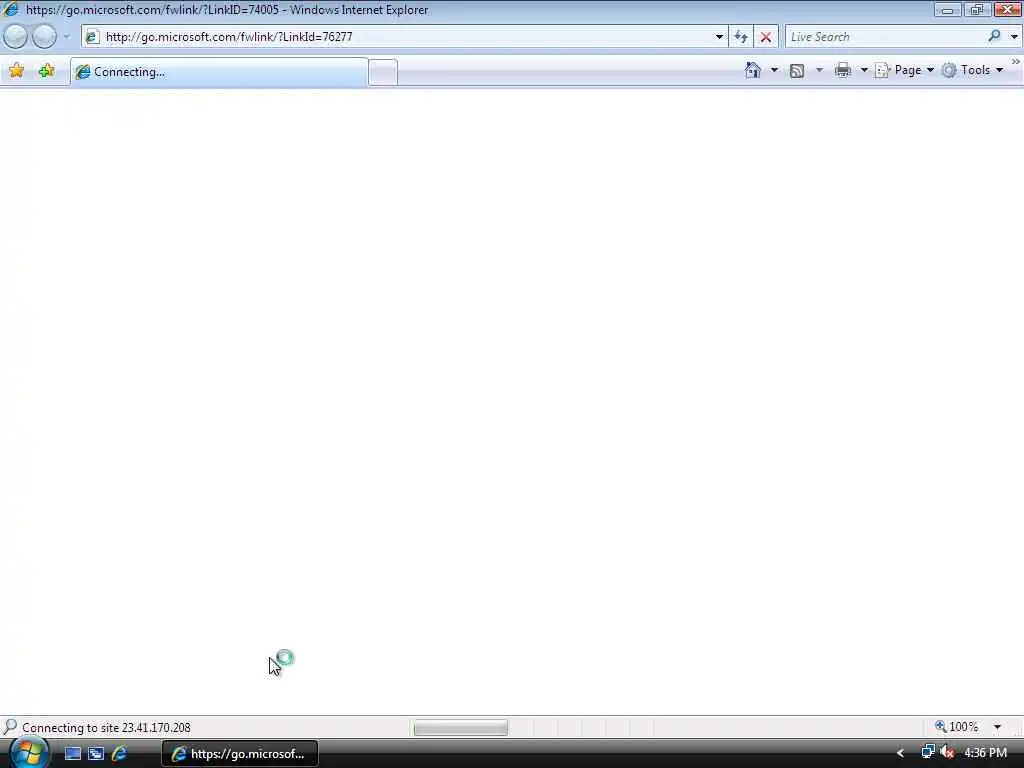Restore down the browser window

(x=977, y=9)
